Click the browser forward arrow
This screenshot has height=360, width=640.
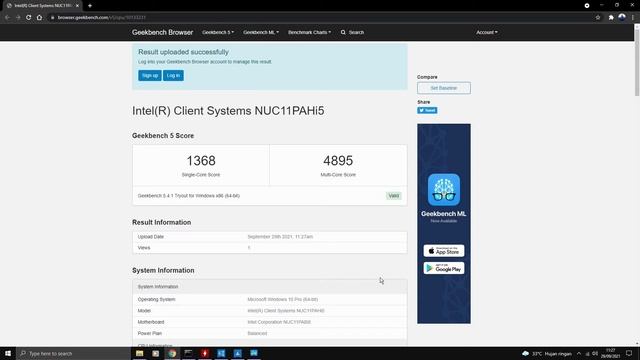coord(18,18)
